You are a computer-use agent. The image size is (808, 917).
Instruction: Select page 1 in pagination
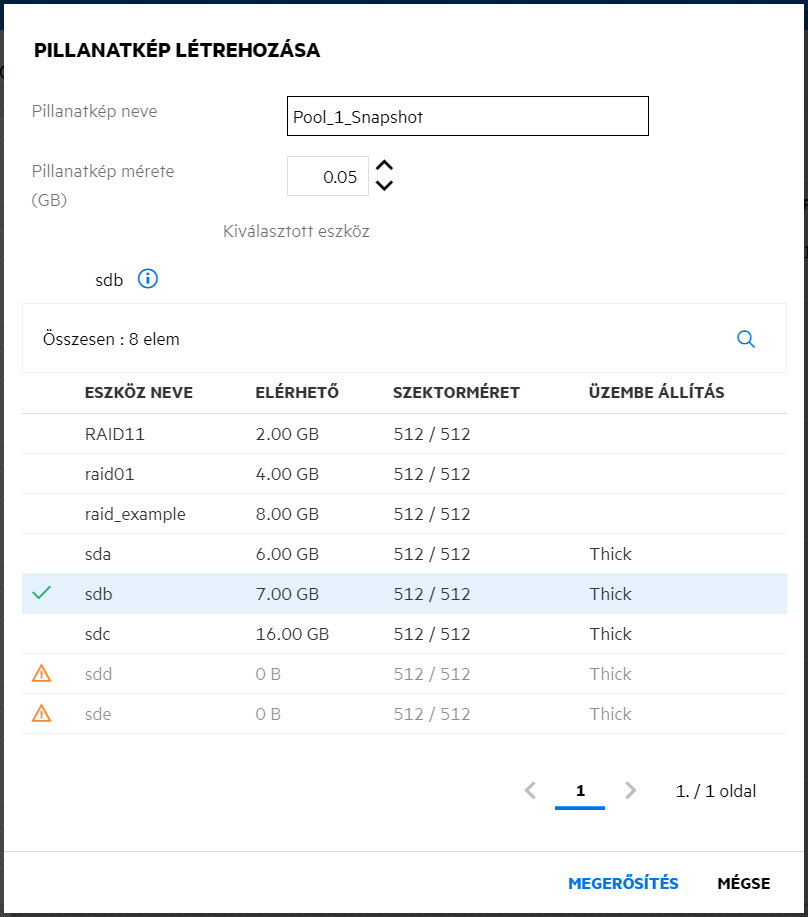pos(580,791)
